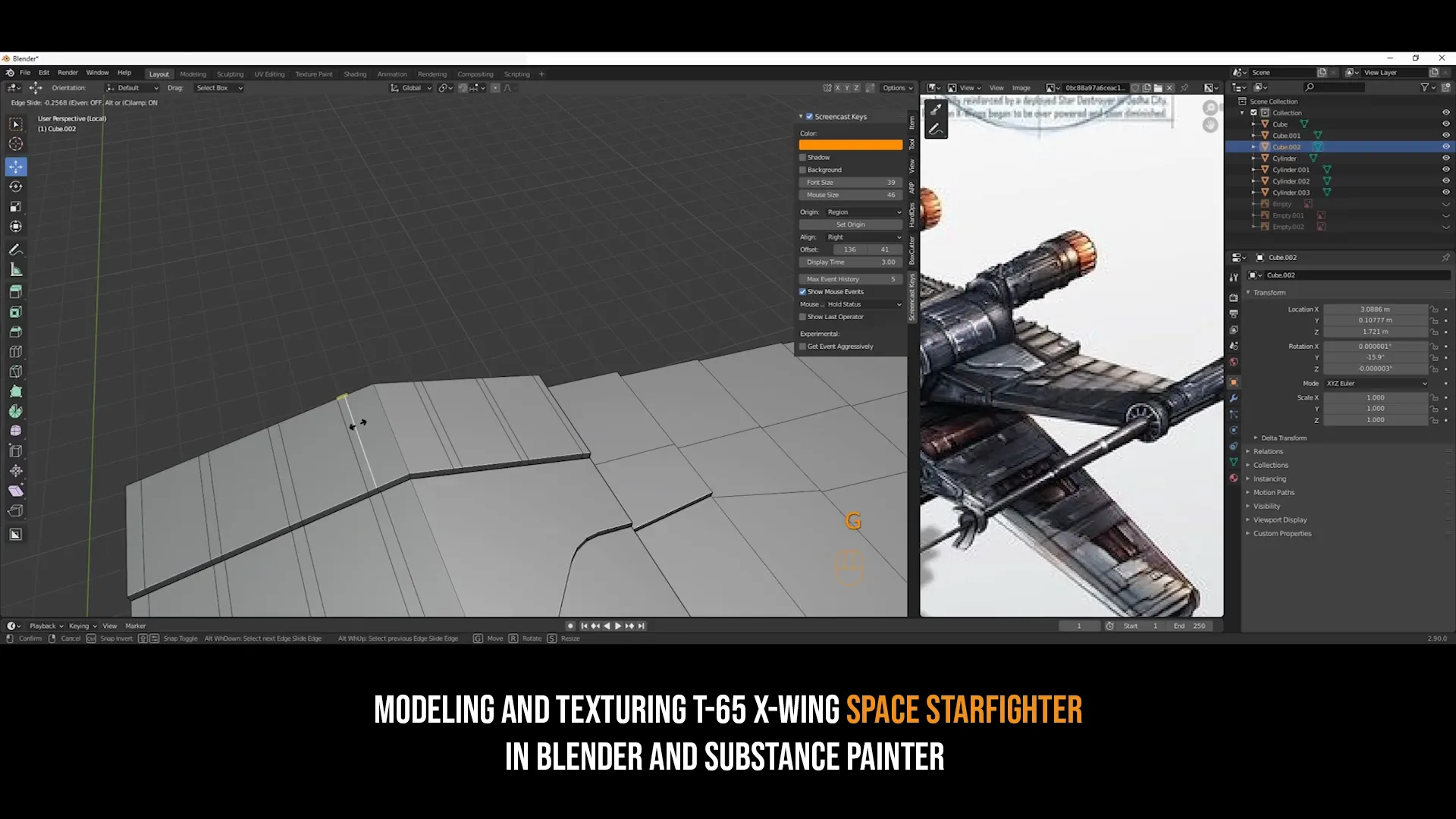Open the Drag Select Box dropdown
The image size is (1456, 819).
[219, 88]
